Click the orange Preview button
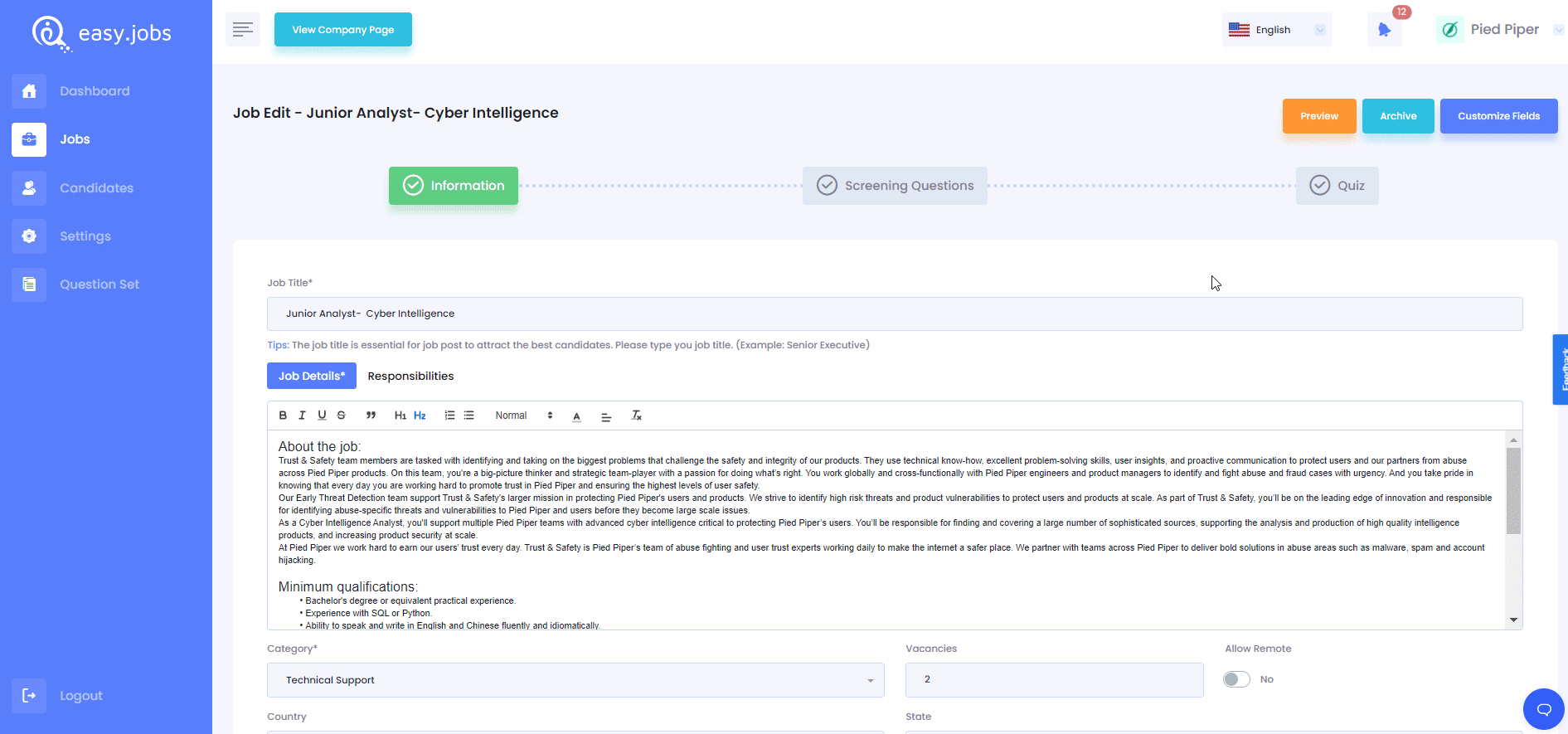This screenshot has height=734, width=1568. (1319, 116)
